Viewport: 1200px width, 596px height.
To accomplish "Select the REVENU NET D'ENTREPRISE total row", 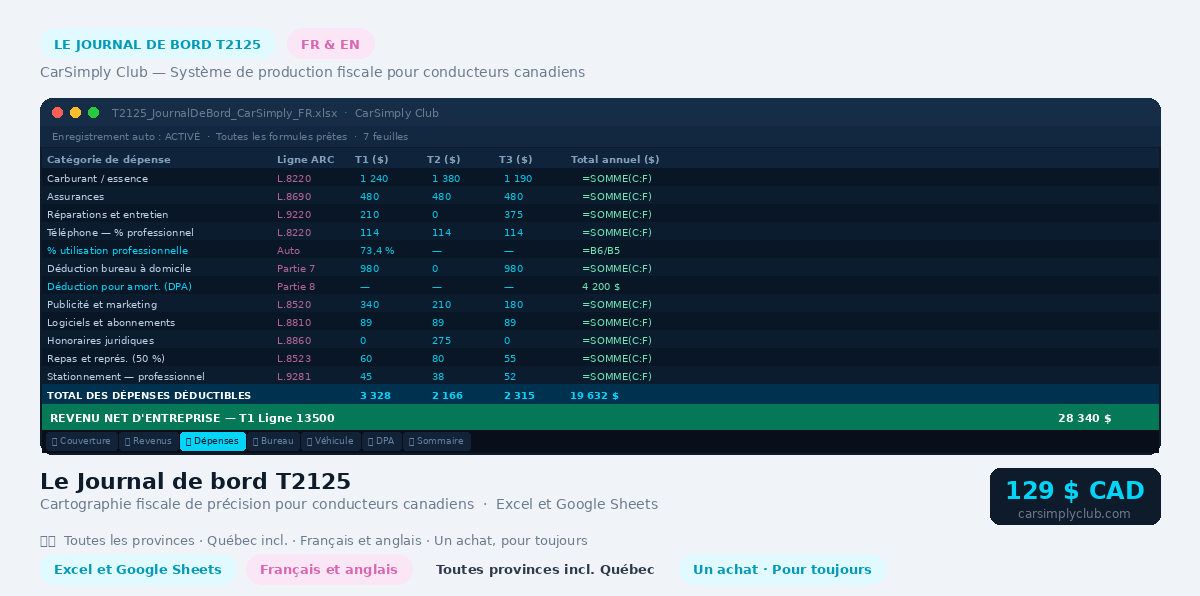I will click(600, 418).
